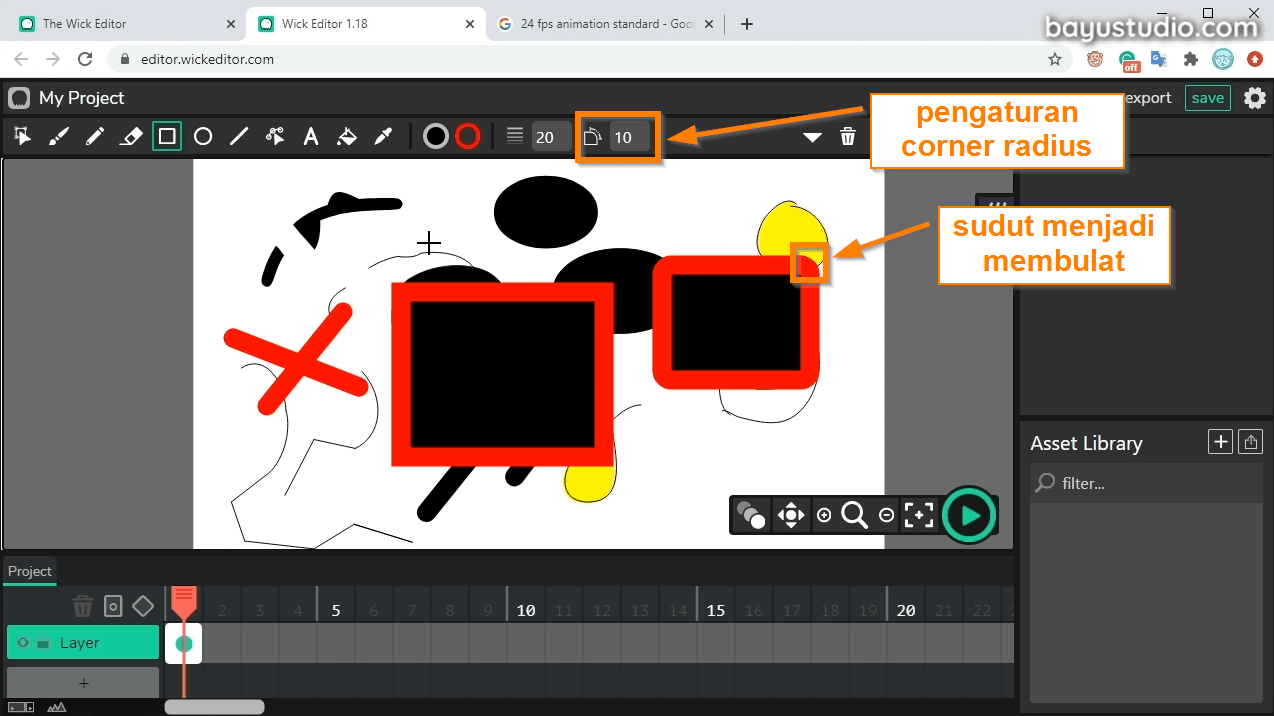This screenshot has width=1274, height=716.
Task: Select the Brush tool
Action: click(x=57, y=136)
